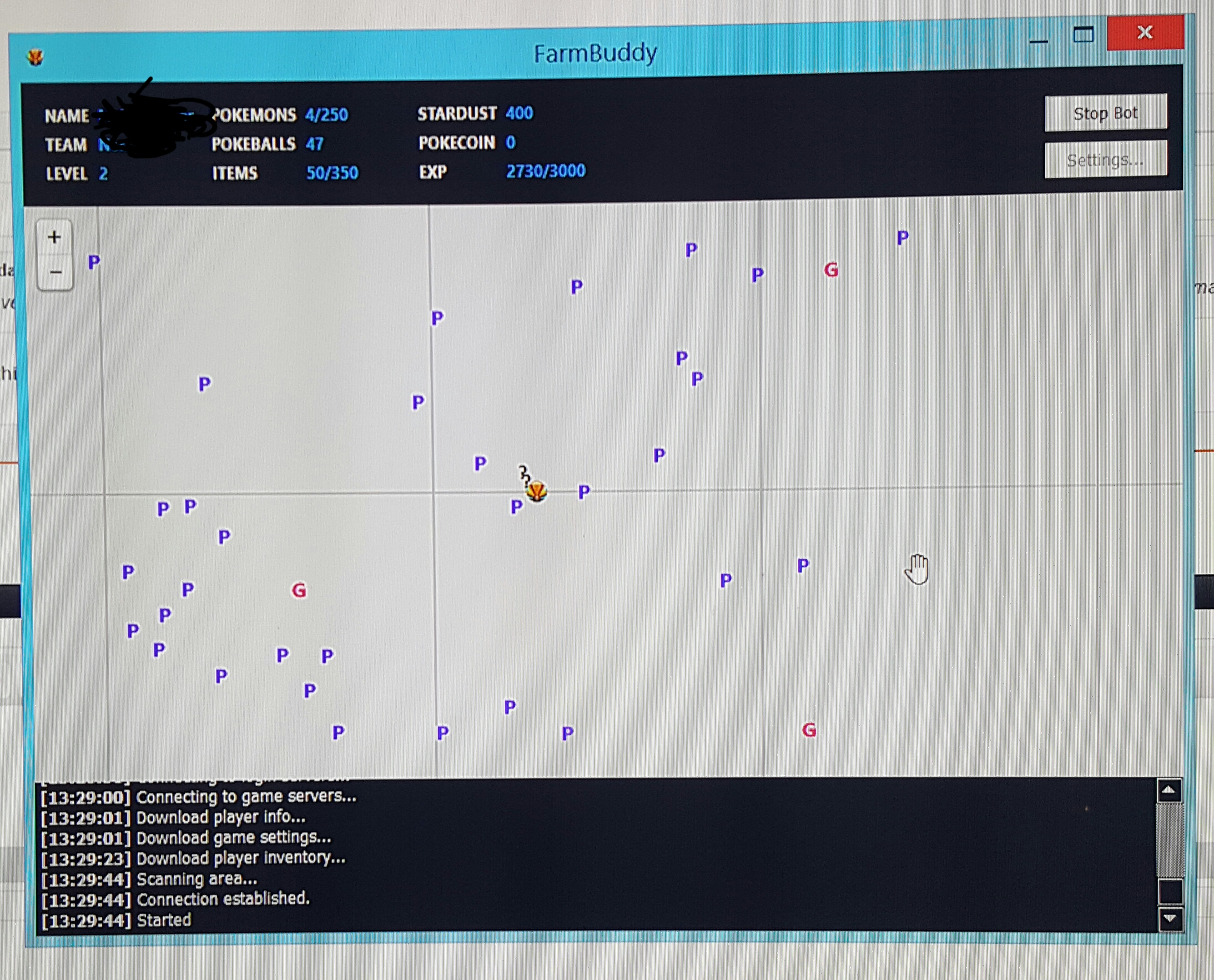The image size is (1214, 980).
Task: Click log line 'Connection established.'
Action: (175, 899)
